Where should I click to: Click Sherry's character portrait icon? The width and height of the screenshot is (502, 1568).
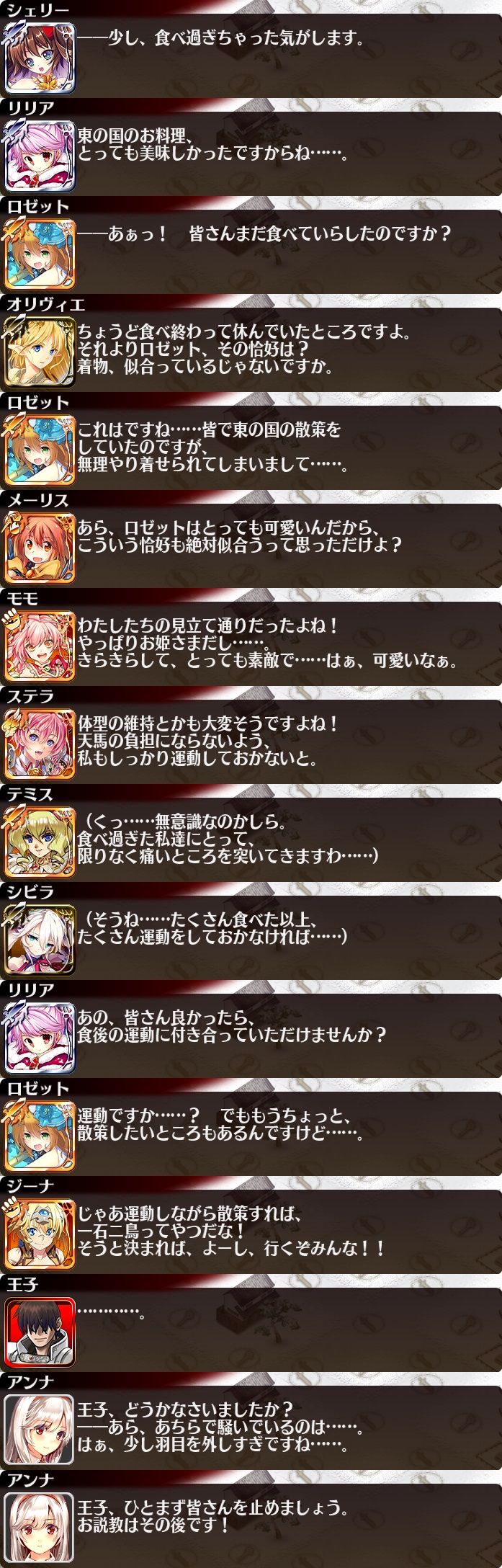pos(40,58)
